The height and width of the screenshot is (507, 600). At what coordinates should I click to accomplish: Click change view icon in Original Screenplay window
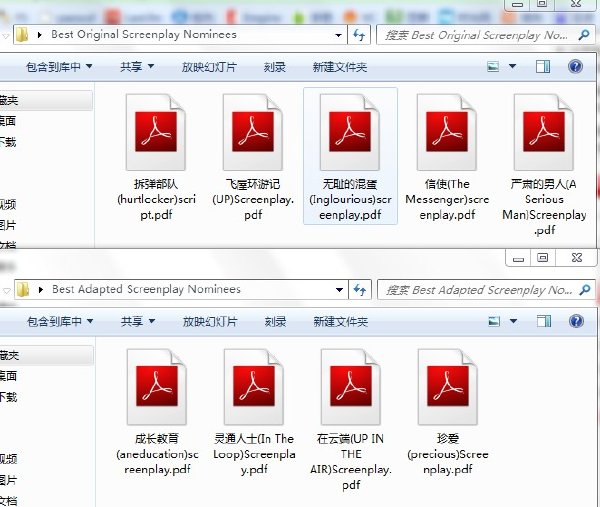click(x=493, y=67)
